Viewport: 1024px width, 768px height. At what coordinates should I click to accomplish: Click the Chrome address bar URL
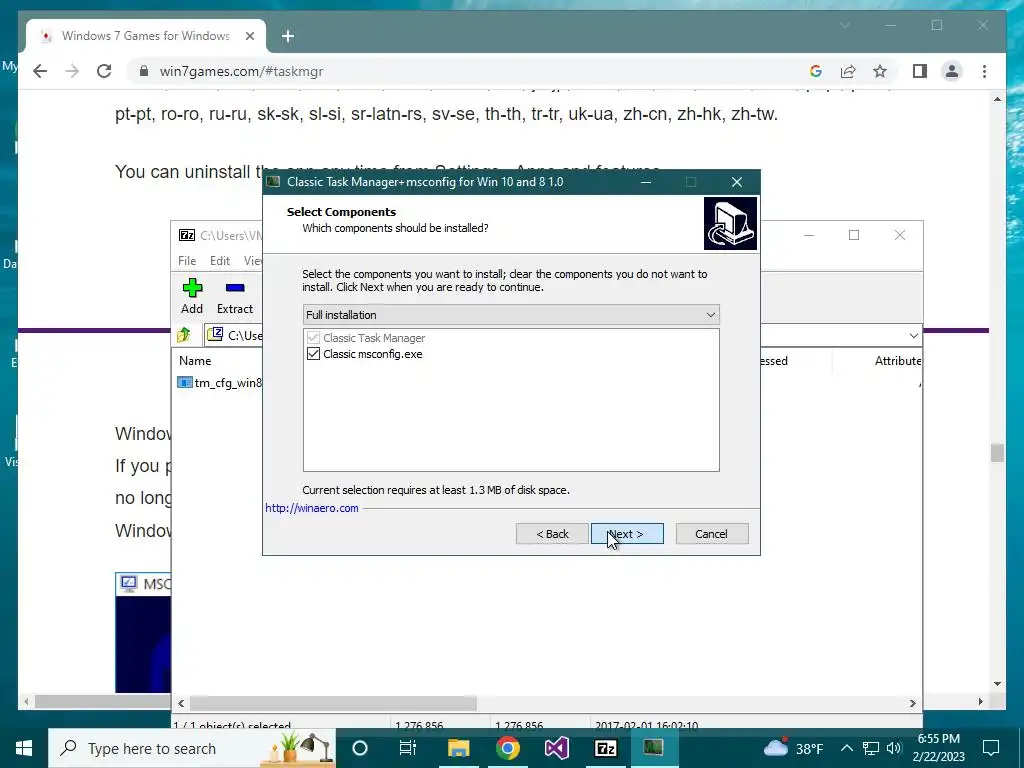tap(241, 71)
